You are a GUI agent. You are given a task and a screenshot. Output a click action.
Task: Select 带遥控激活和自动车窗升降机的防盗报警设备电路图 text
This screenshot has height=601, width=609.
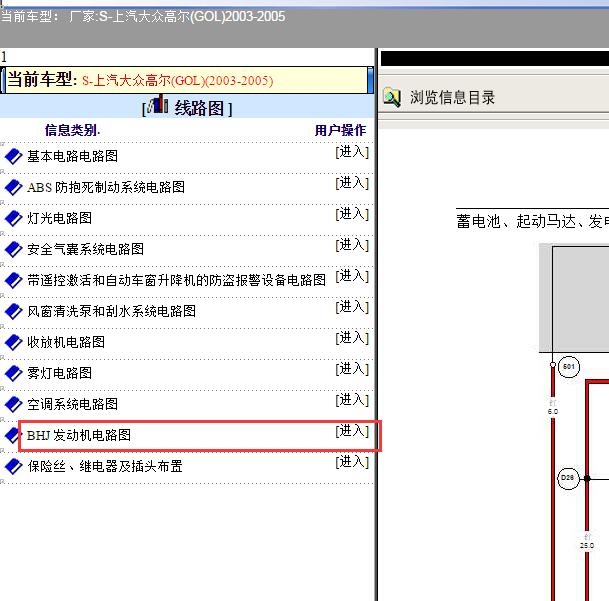176,280
